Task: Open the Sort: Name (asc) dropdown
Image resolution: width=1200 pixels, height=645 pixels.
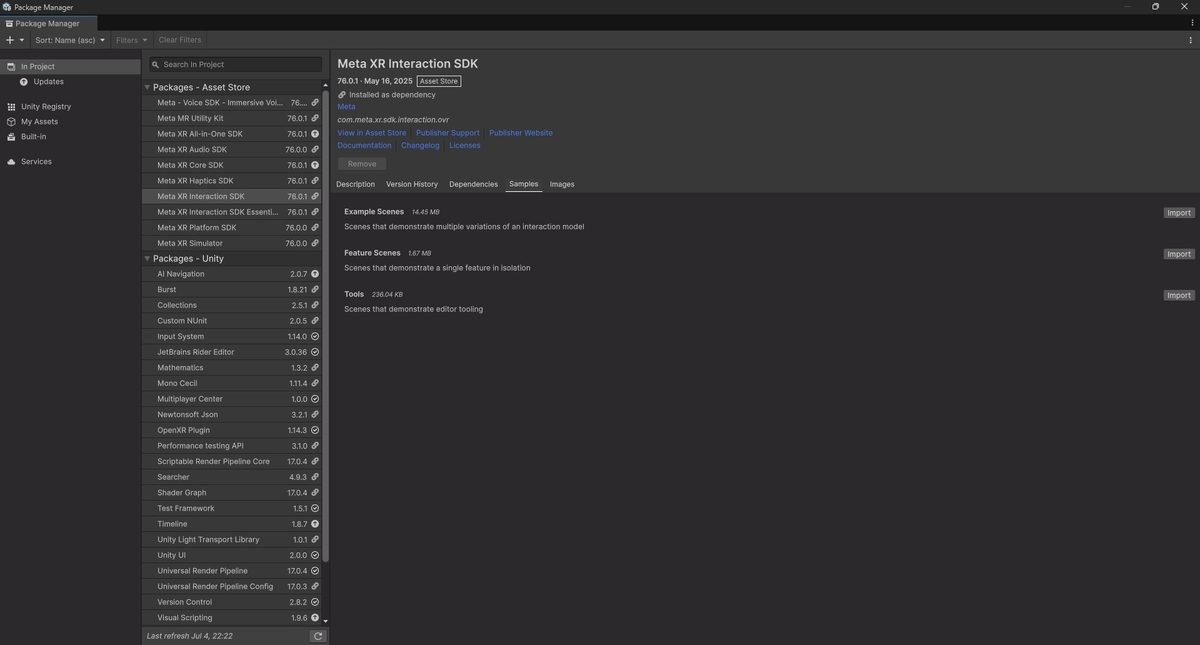Action: pyautogui.click(x=70, y=40)
